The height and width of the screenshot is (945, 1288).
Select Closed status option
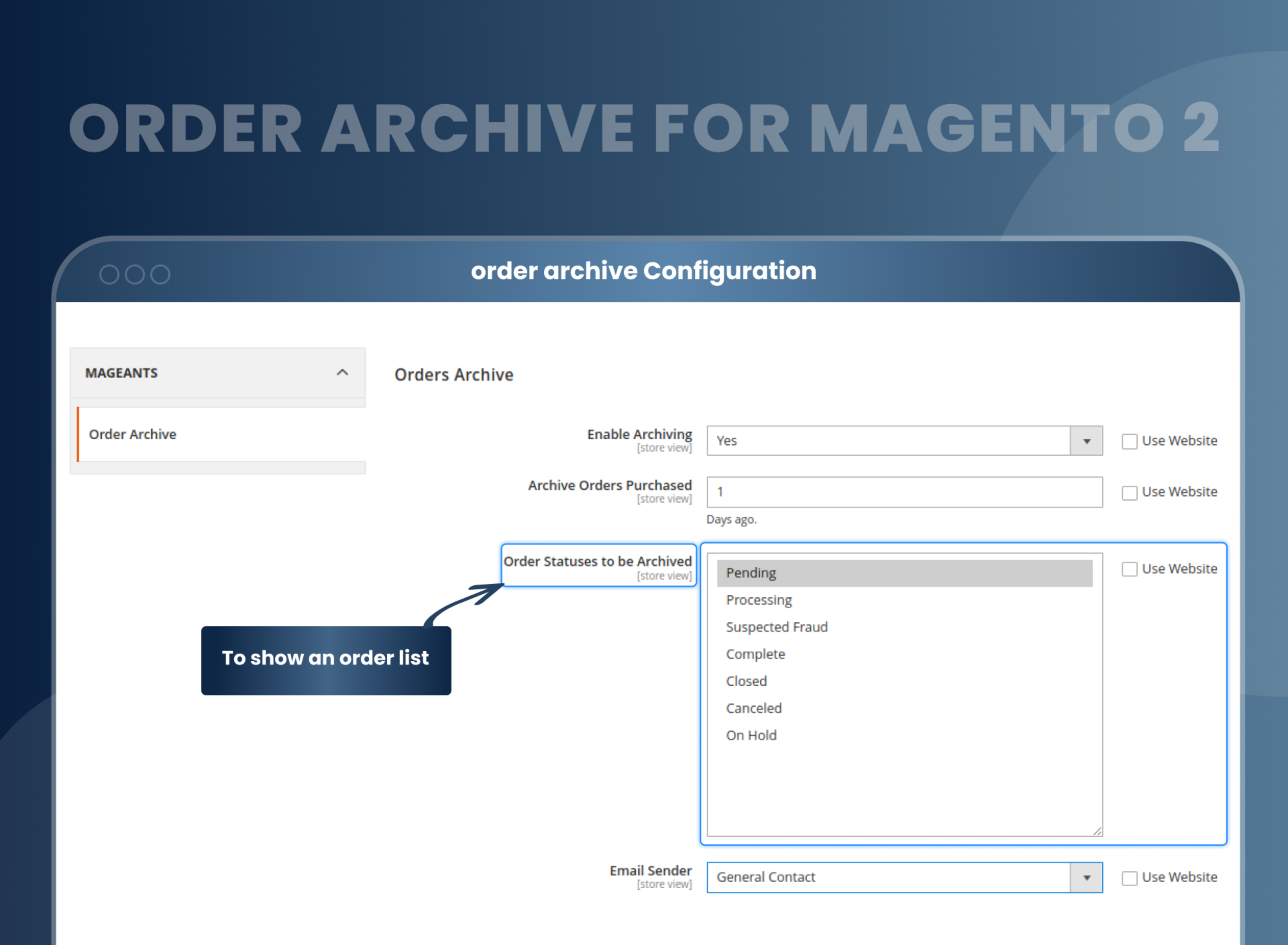904,681
